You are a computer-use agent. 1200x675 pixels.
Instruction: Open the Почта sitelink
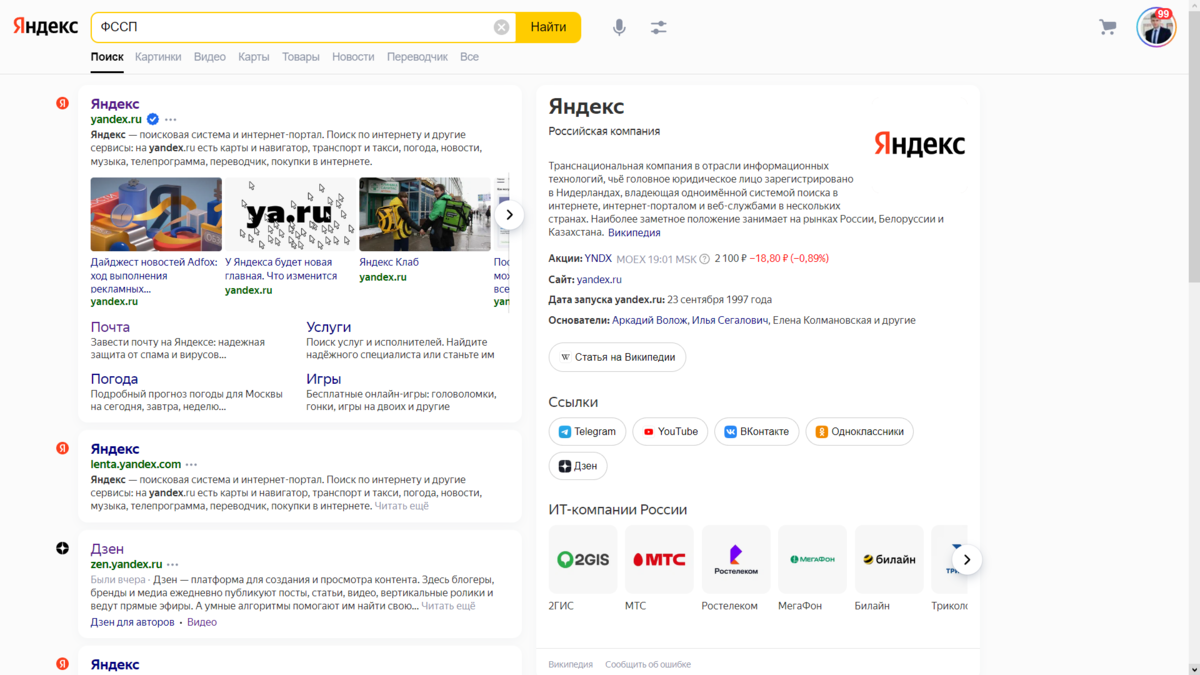coord(110,327)
